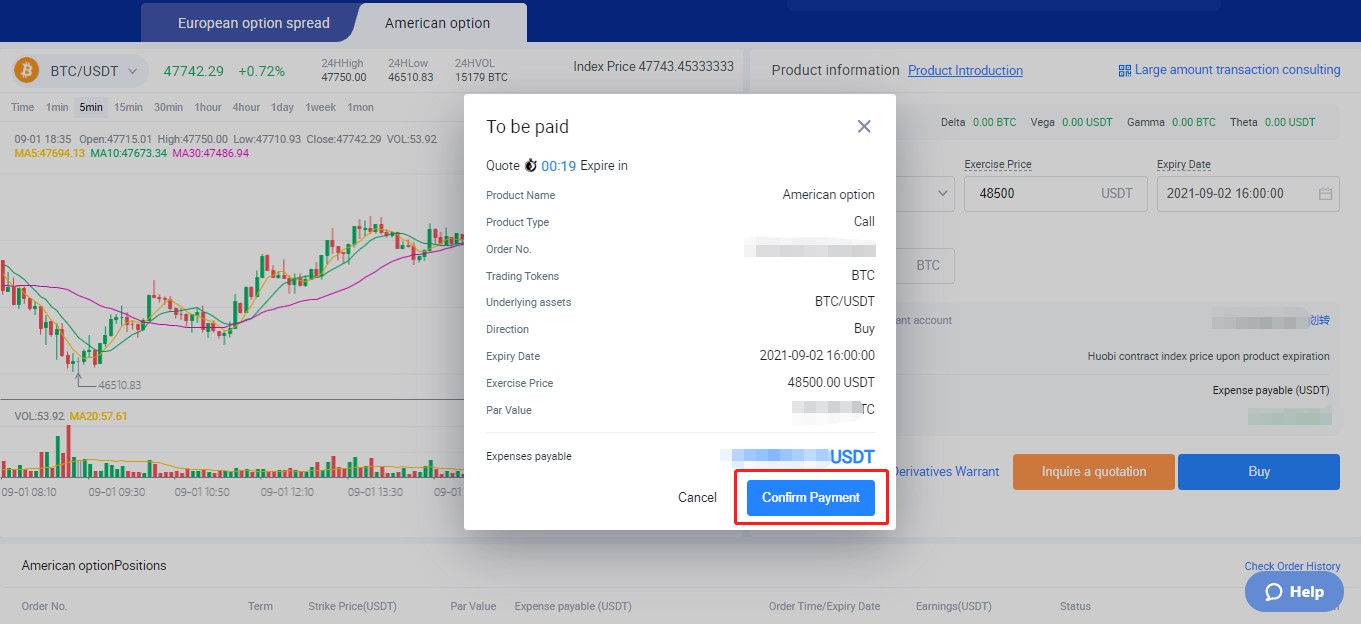Click the Bitcoin coin icon

(x=26, y=71)
